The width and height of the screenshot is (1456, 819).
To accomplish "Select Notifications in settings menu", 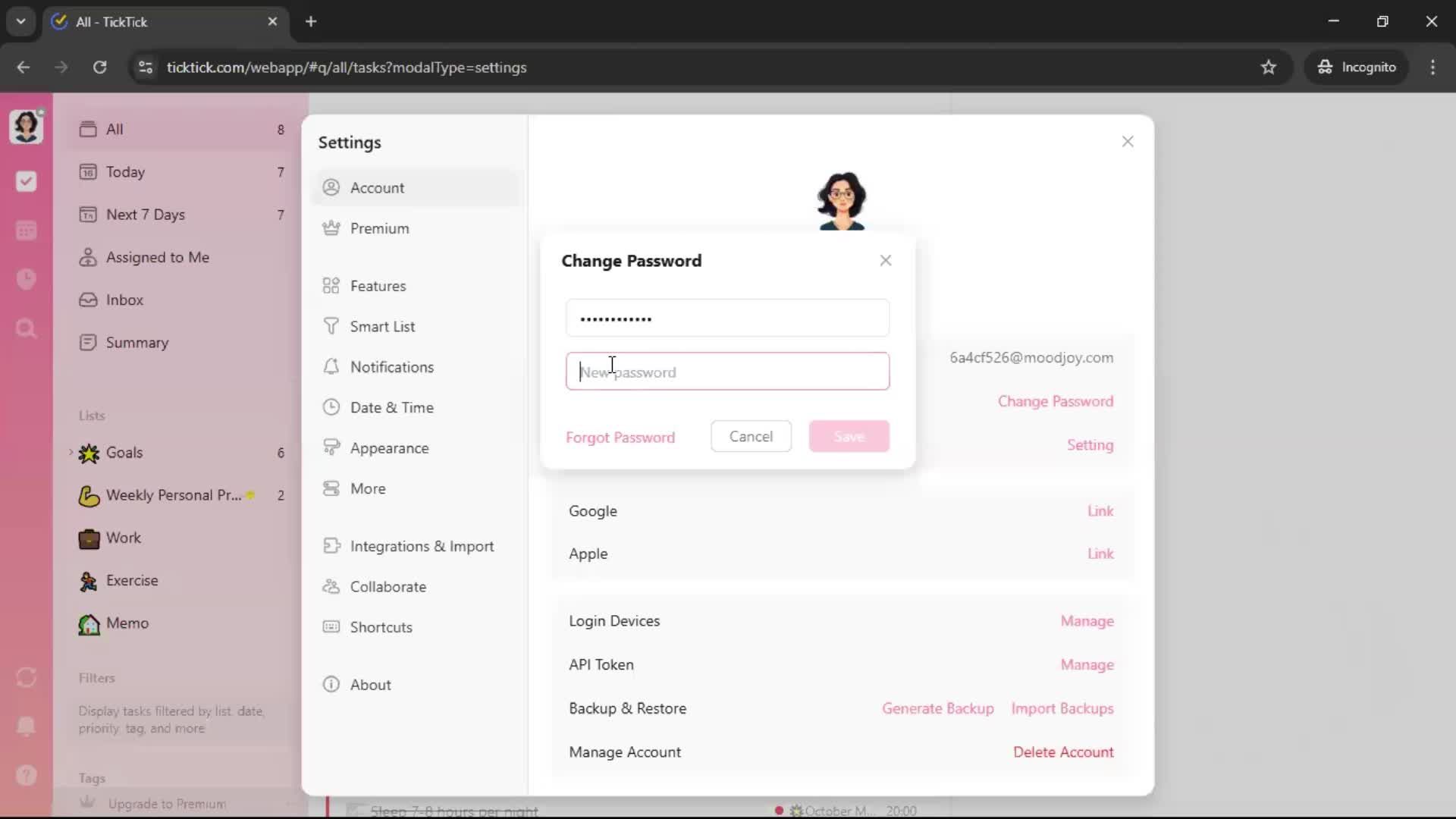I will pos(391,367).
